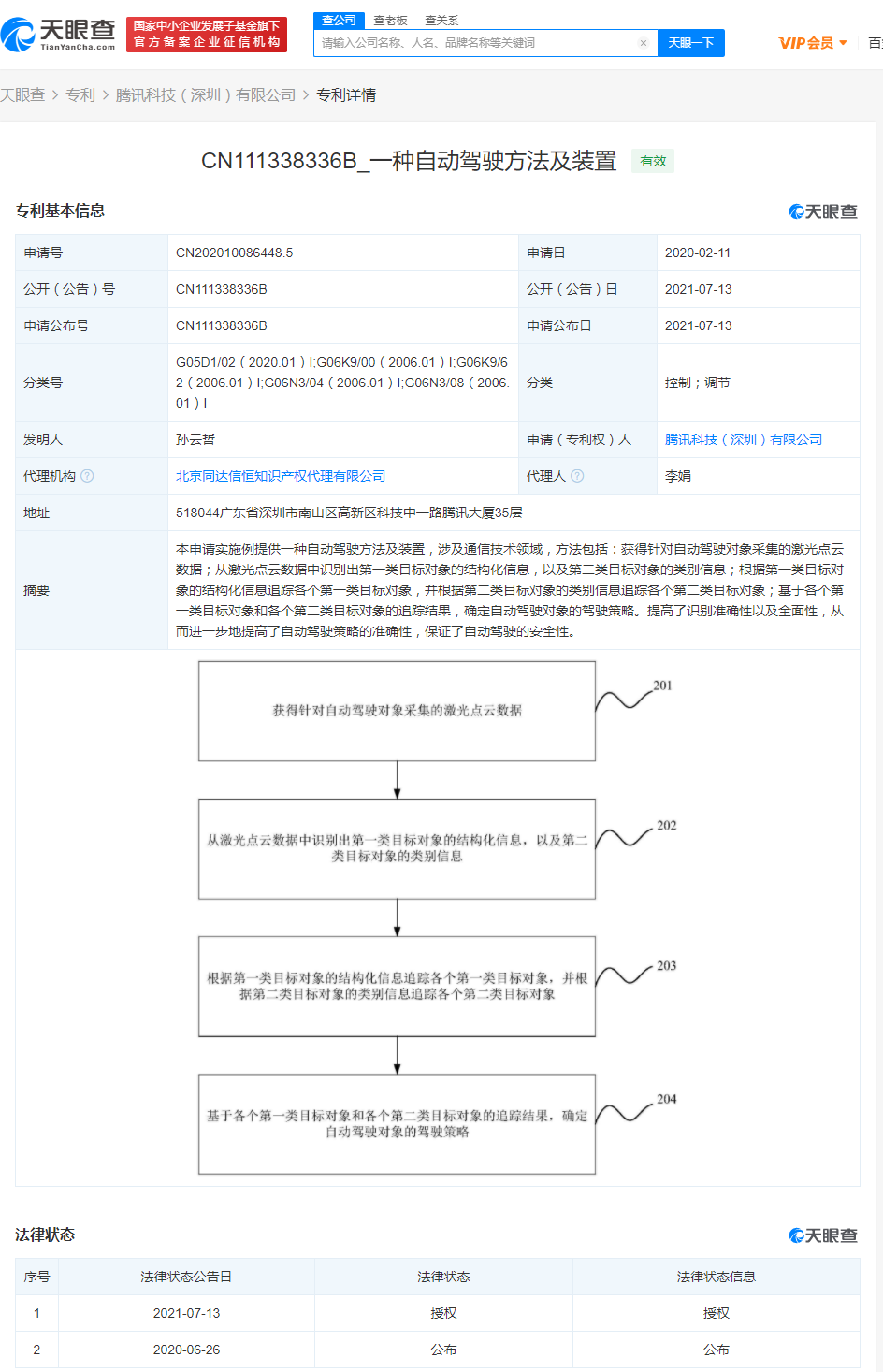Clear the search box with the × icon
The width and height of the screenshot is (883, 1372).
click(x=642, y=43)
